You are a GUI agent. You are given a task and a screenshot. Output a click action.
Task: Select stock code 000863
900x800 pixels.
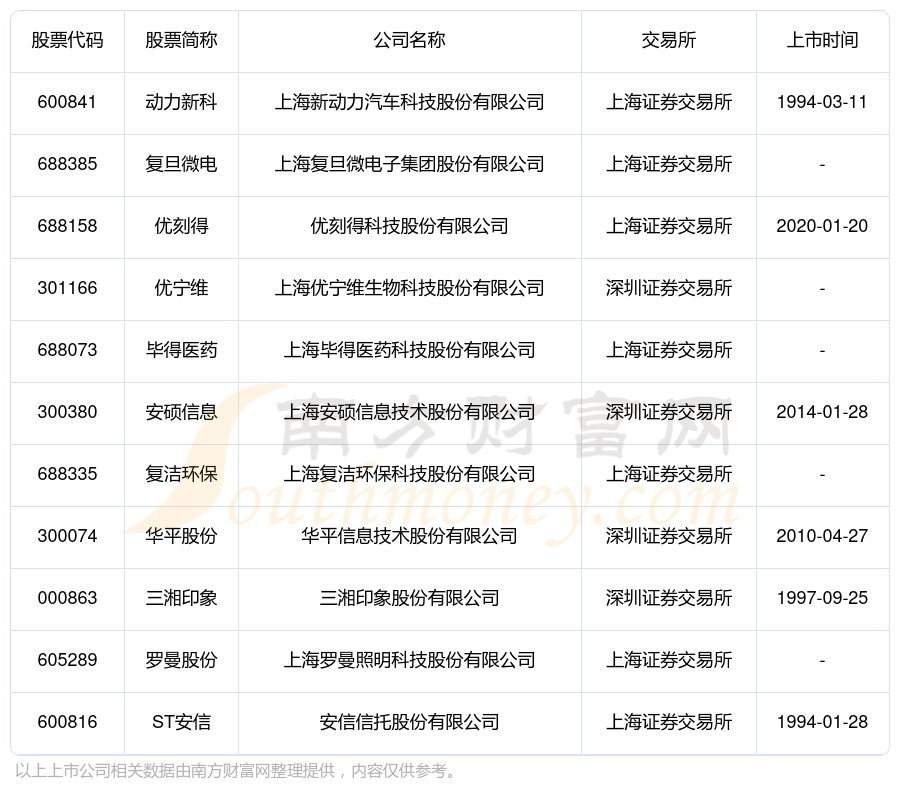(67, 598)
